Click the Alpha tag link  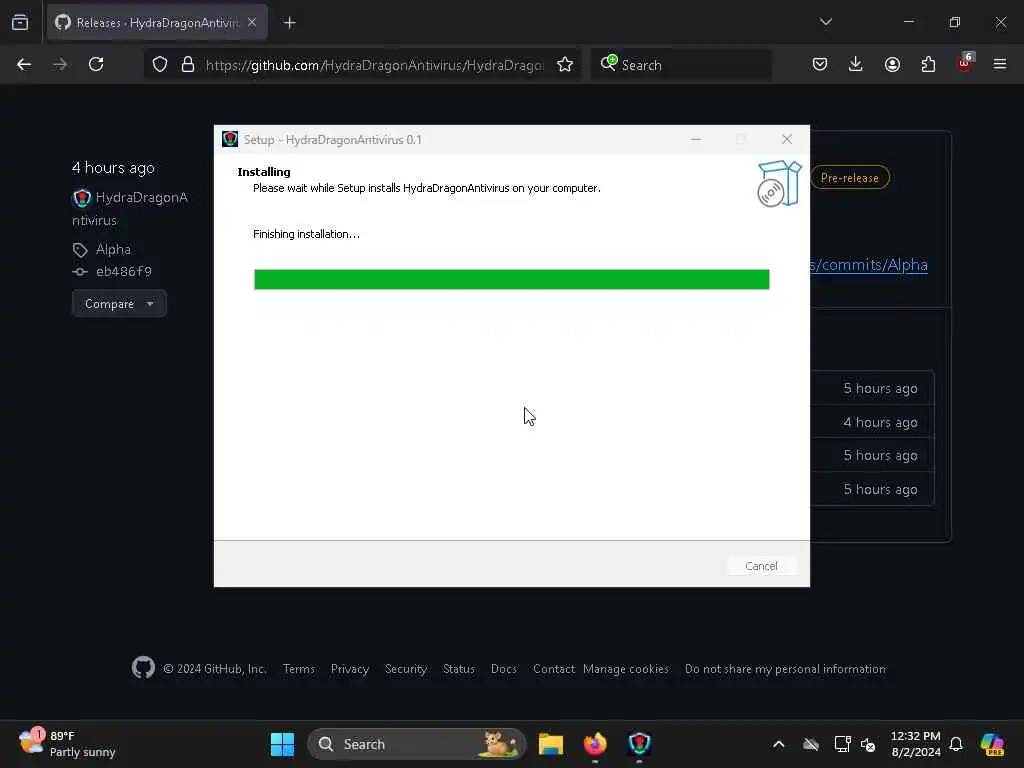[113, 249]
